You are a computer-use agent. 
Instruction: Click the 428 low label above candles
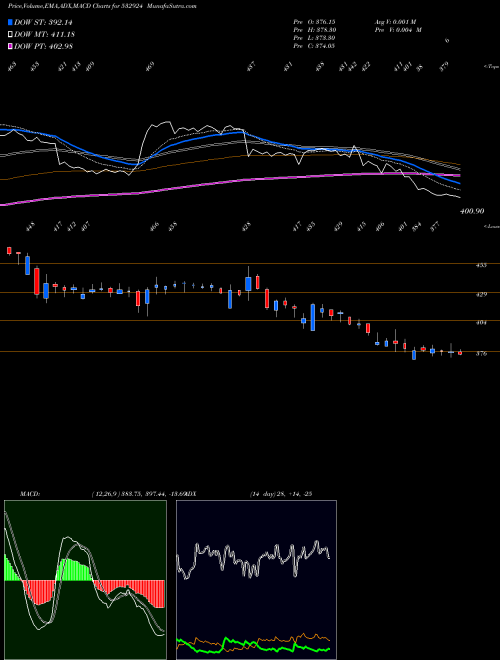[x=247, y=226]
